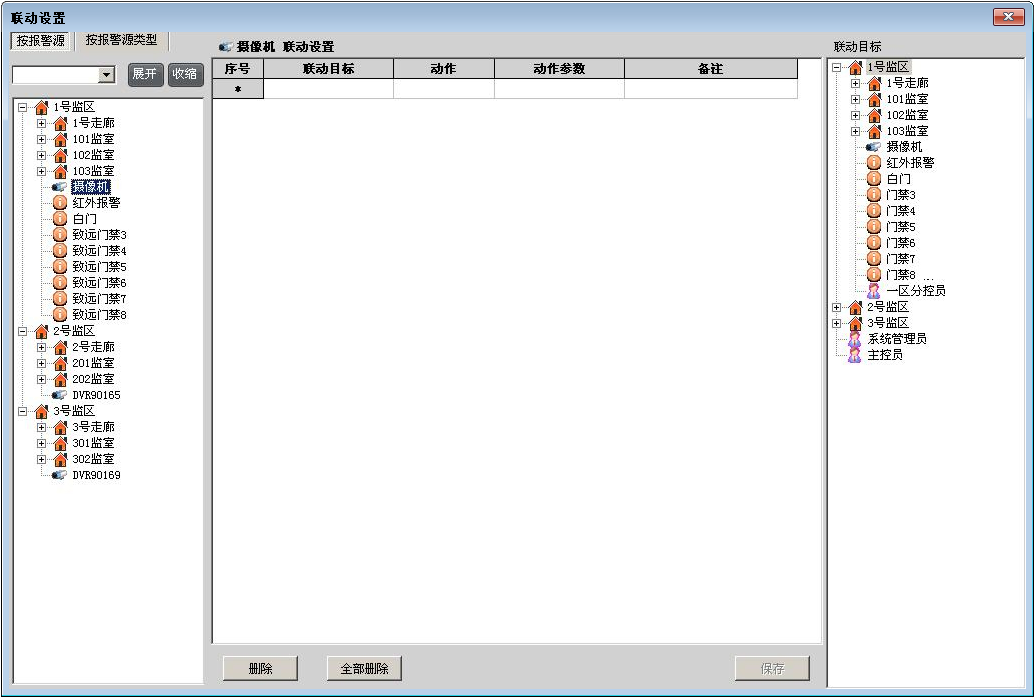Collapse the 1号监区 node in left tree
This screenshot has height=698, width=1035.
(x=22, y=107)
